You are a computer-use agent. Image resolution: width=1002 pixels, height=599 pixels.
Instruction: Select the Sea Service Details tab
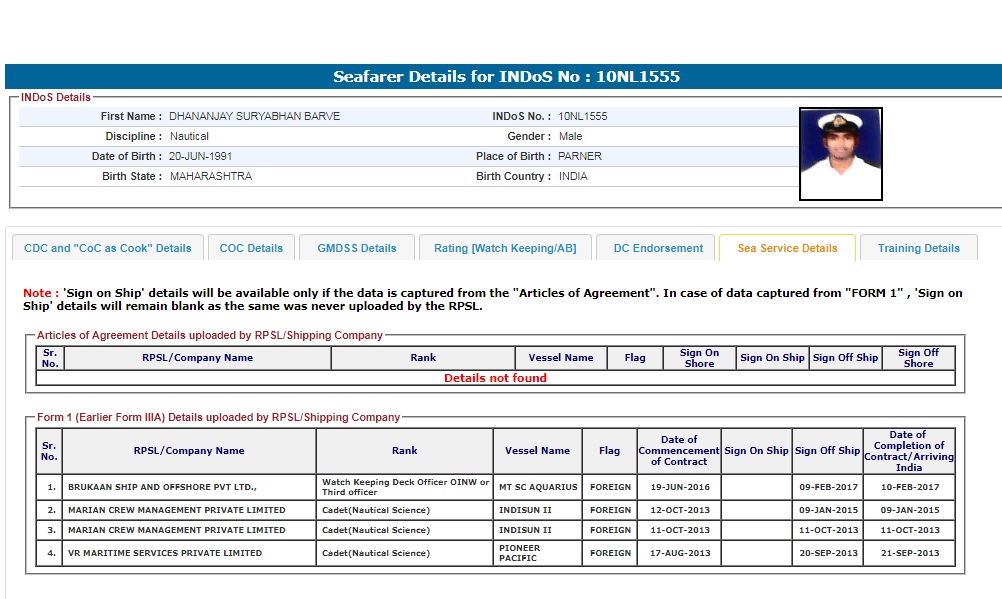point(787,248)
